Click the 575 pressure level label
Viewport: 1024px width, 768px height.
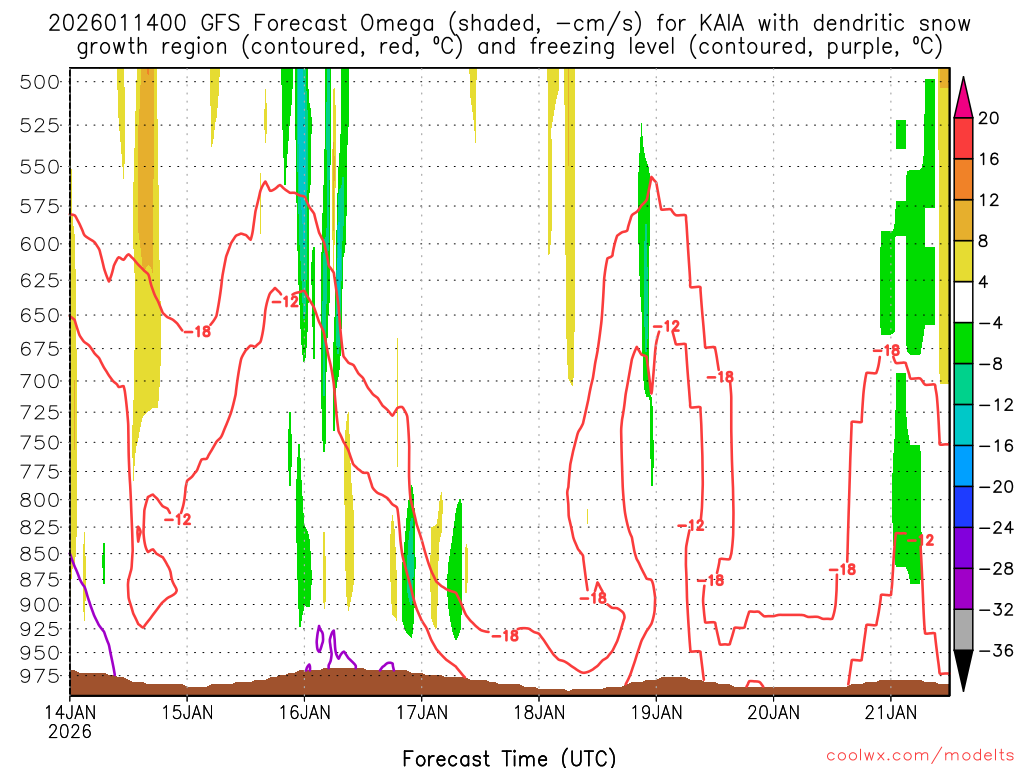(x=40, y=207)
